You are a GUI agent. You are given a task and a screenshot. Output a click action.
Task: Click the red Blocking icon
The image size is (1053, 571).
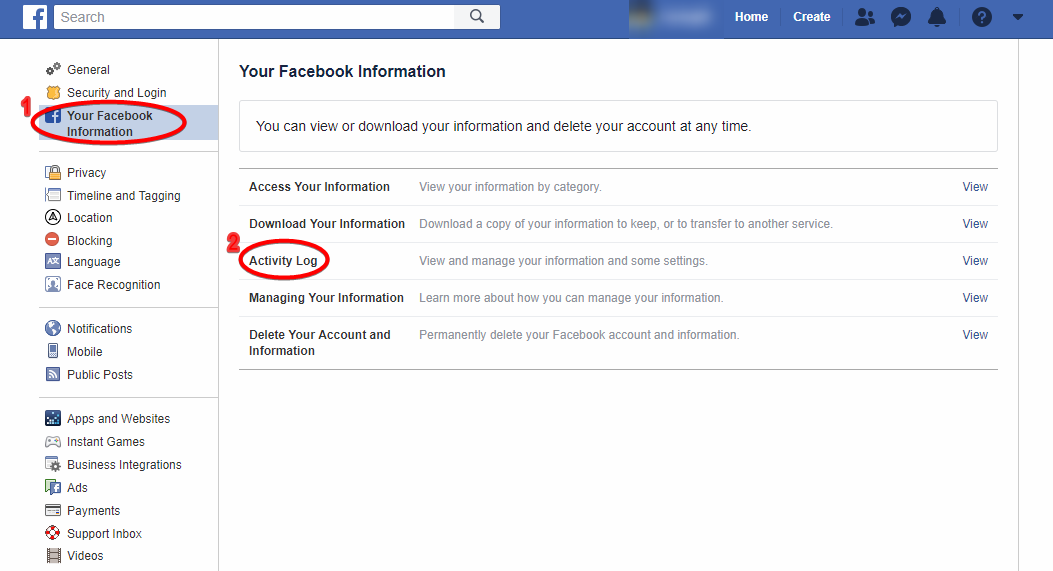coord(52,239)
